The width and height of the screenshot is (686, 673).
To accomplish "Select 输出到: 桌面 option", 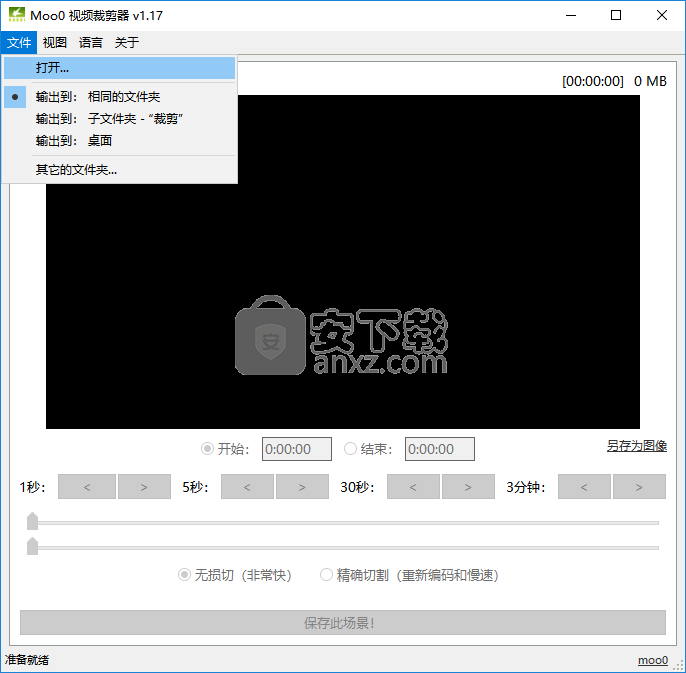I will coord(119,140).
